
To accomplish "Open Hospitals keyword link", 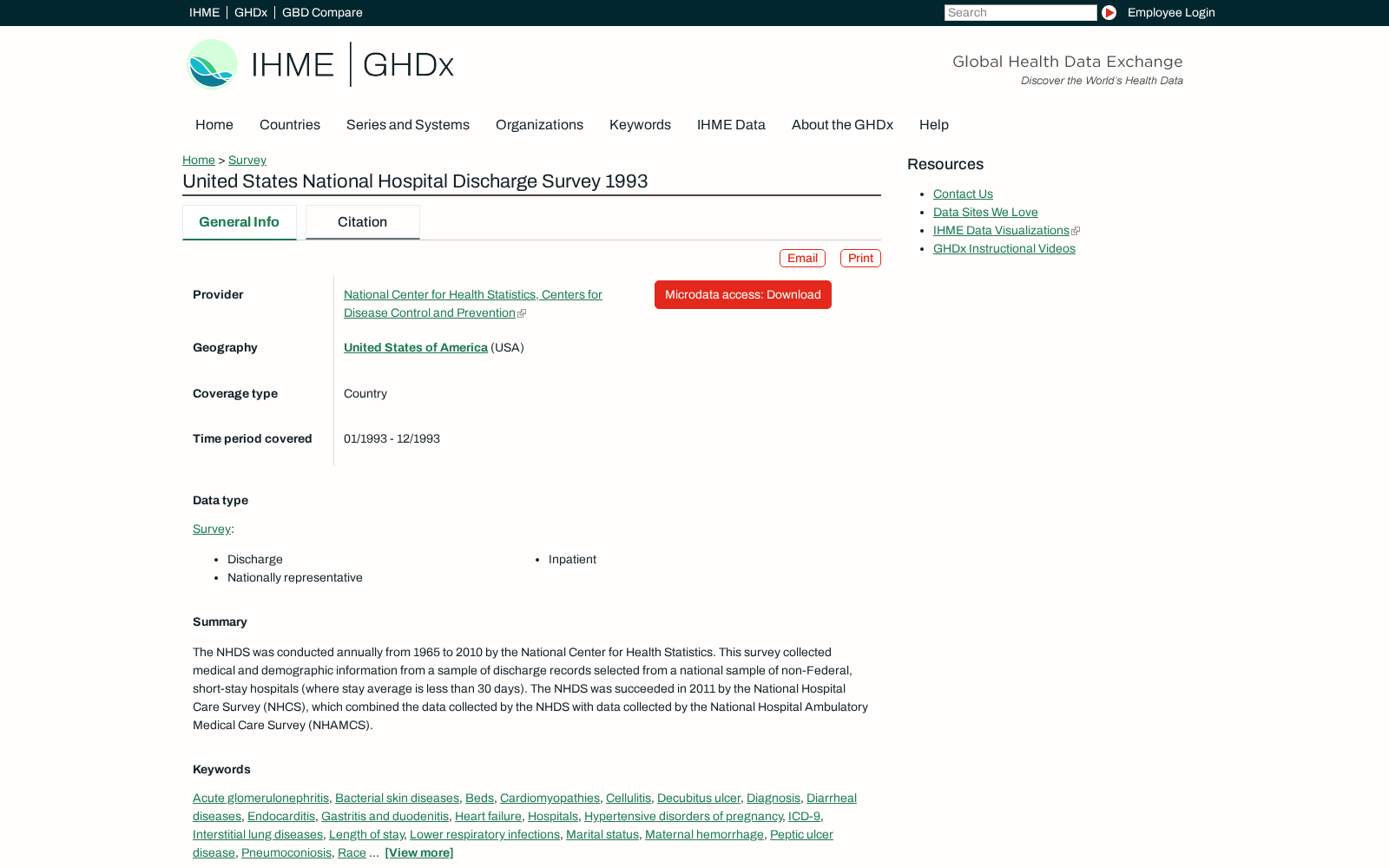I will click(x=553, y=816).
